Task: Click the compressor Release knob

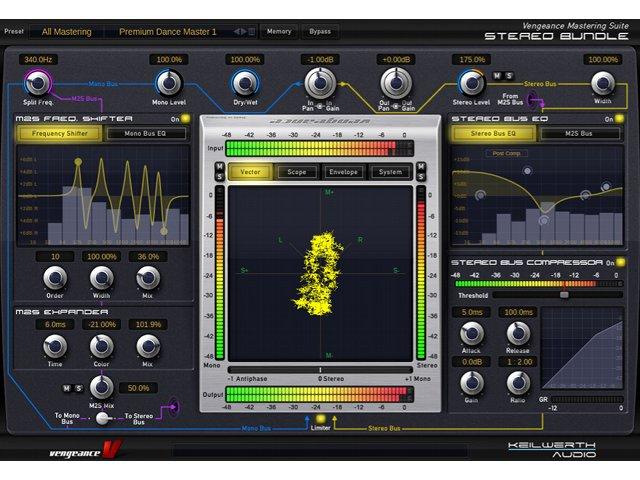Action: tap(518, 333)
